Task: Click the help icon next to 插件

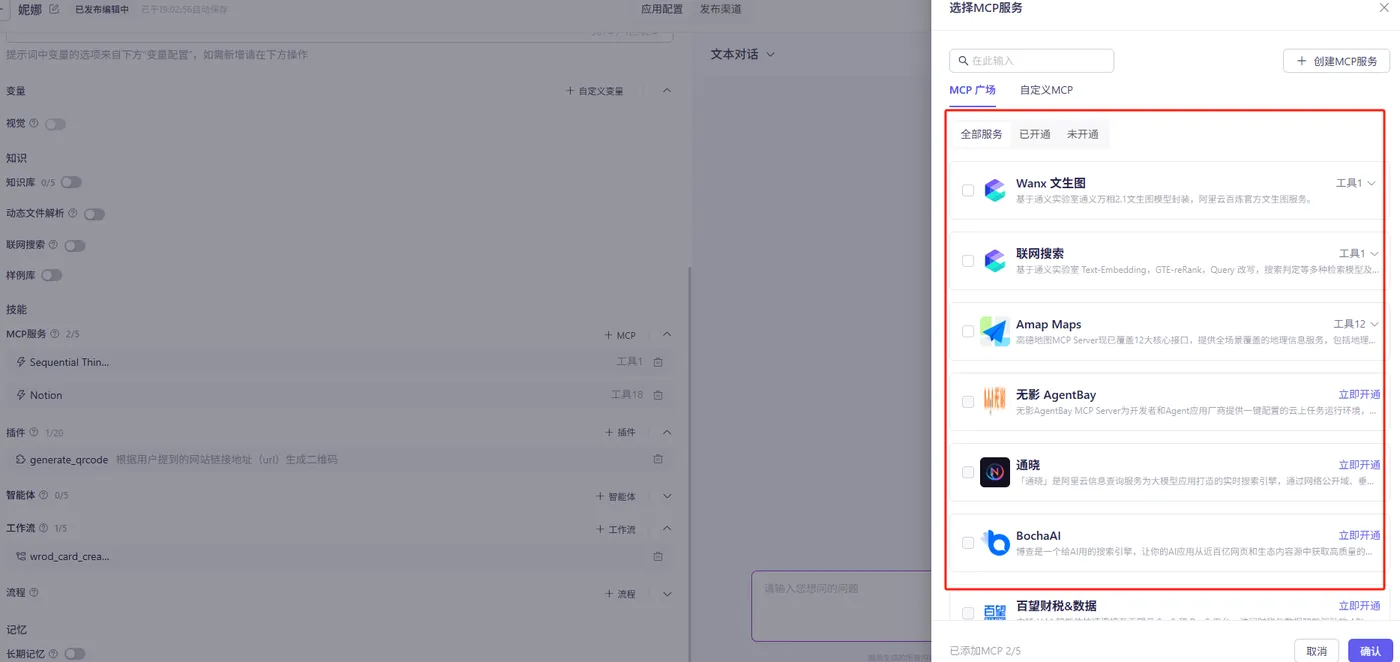Action: pos(34,432)
